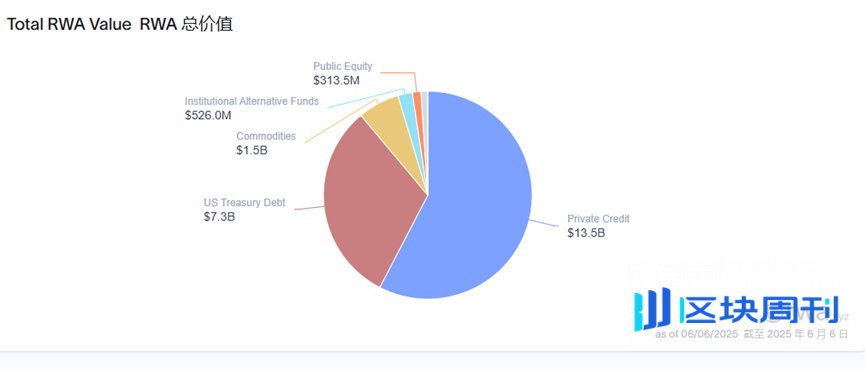Click the Private Credit label

599,219
